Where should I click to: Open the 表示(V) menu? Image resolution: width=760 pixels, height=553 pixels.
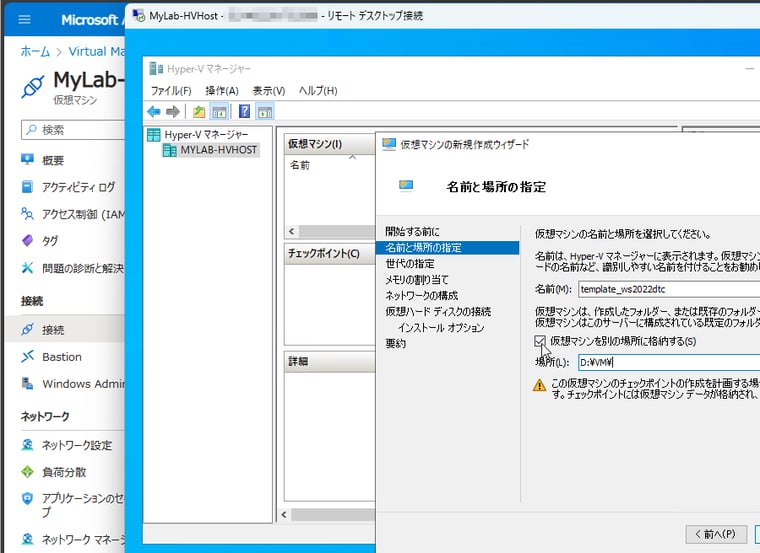[x=269, y=91]
